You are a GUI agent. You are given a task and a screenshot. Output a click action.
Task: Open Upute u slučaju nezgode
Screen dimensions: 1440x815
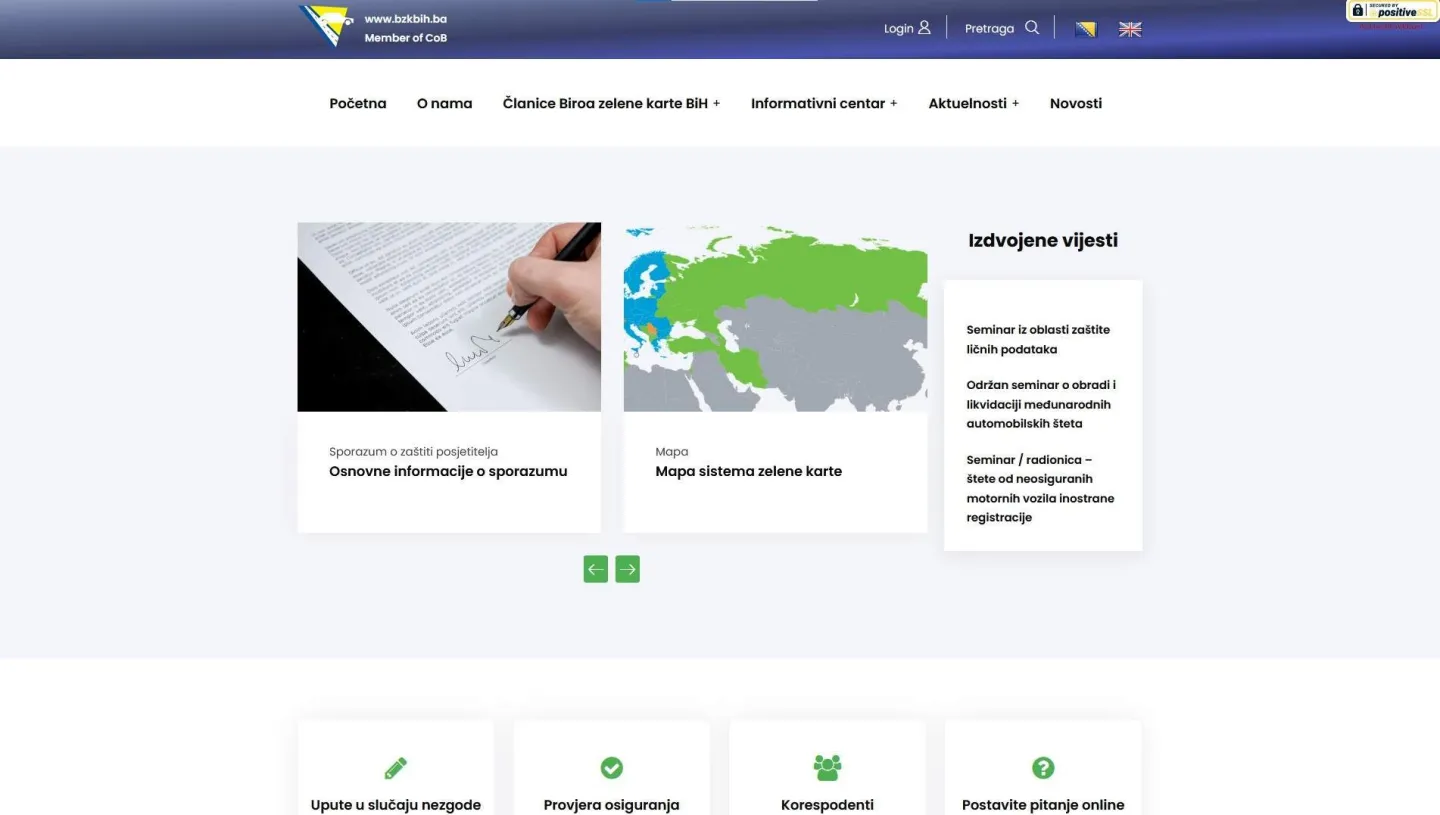(396, 805)
